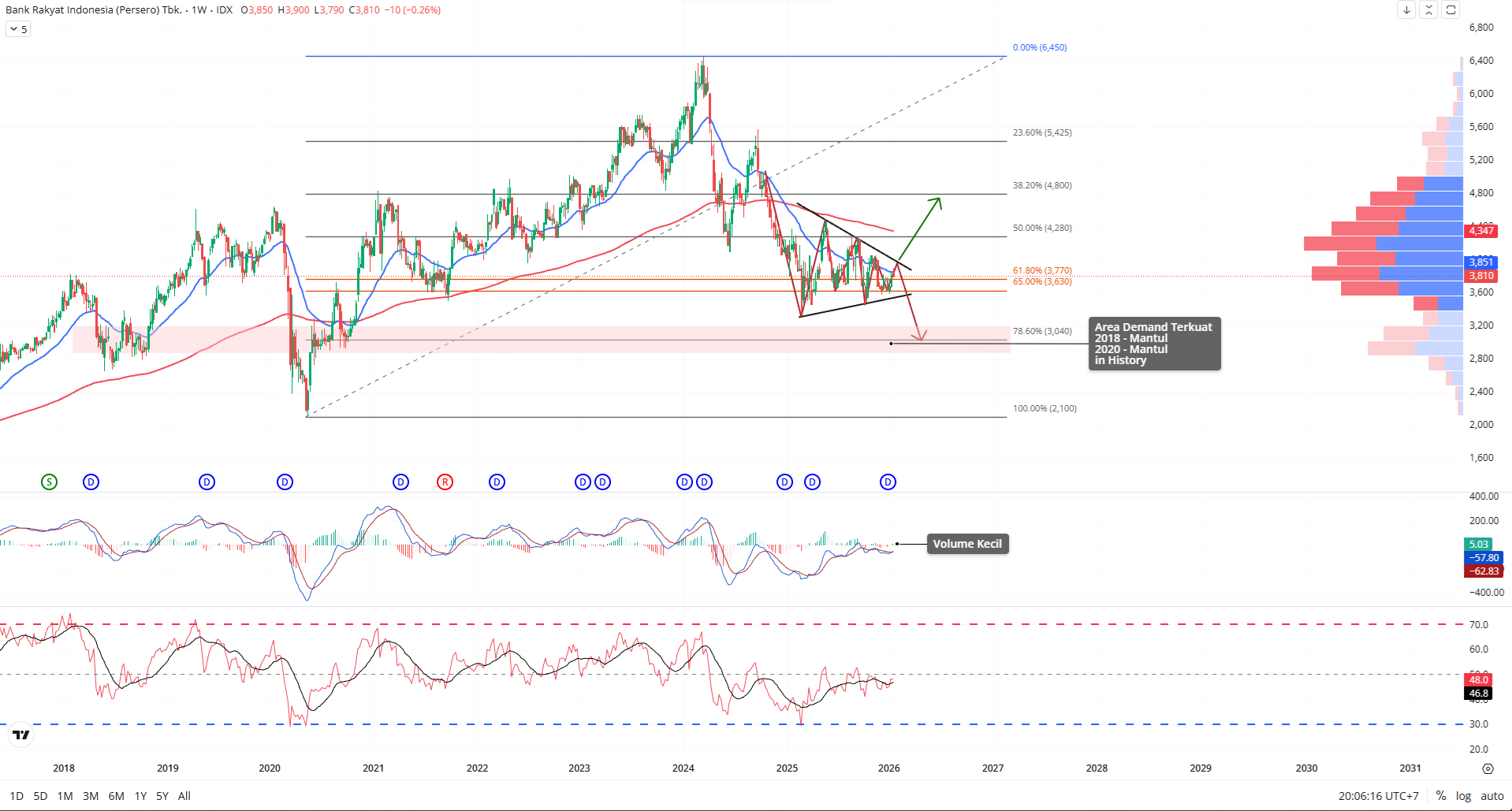Click the red 4,347 price label
The height and width of the screenshot is (811, 1512).
1481,231
